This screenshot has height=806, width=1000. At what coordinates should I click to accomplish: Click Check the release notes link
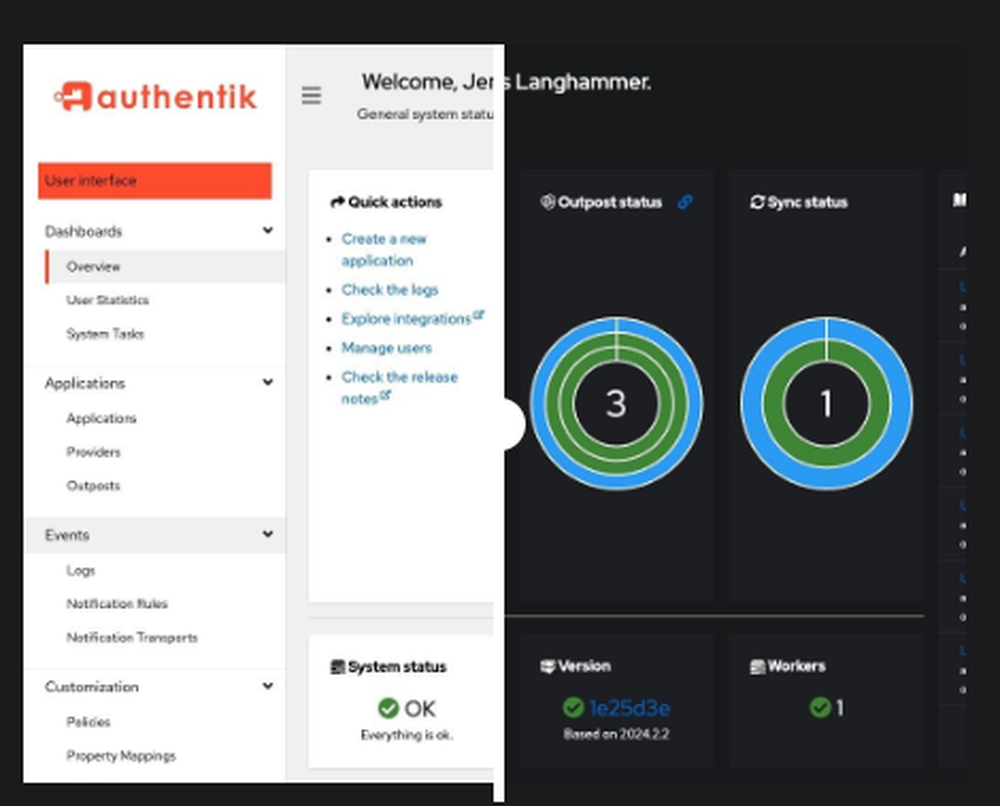tap(400, 388)
